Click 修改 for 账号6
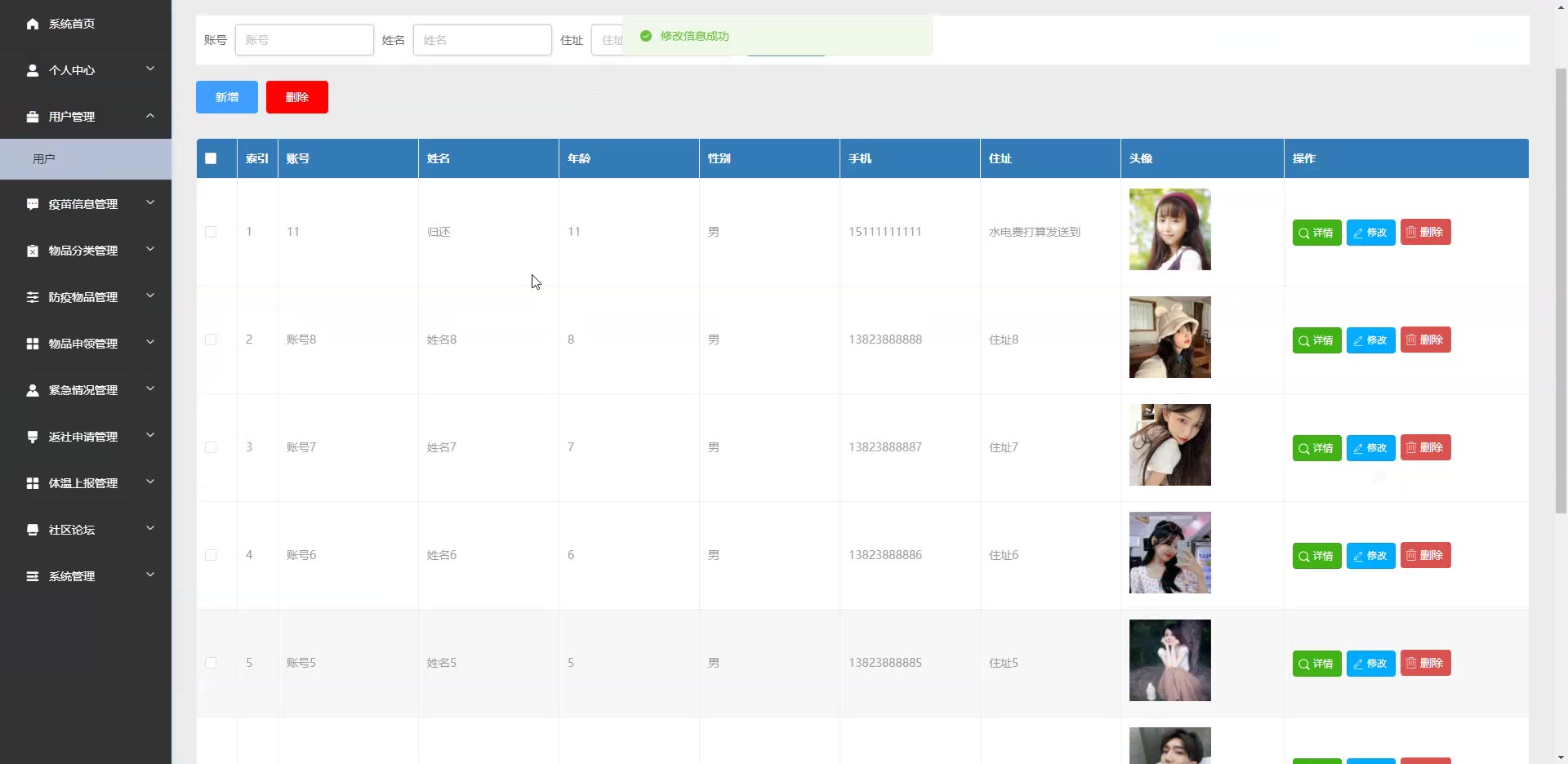 [x=1371, y=556]
